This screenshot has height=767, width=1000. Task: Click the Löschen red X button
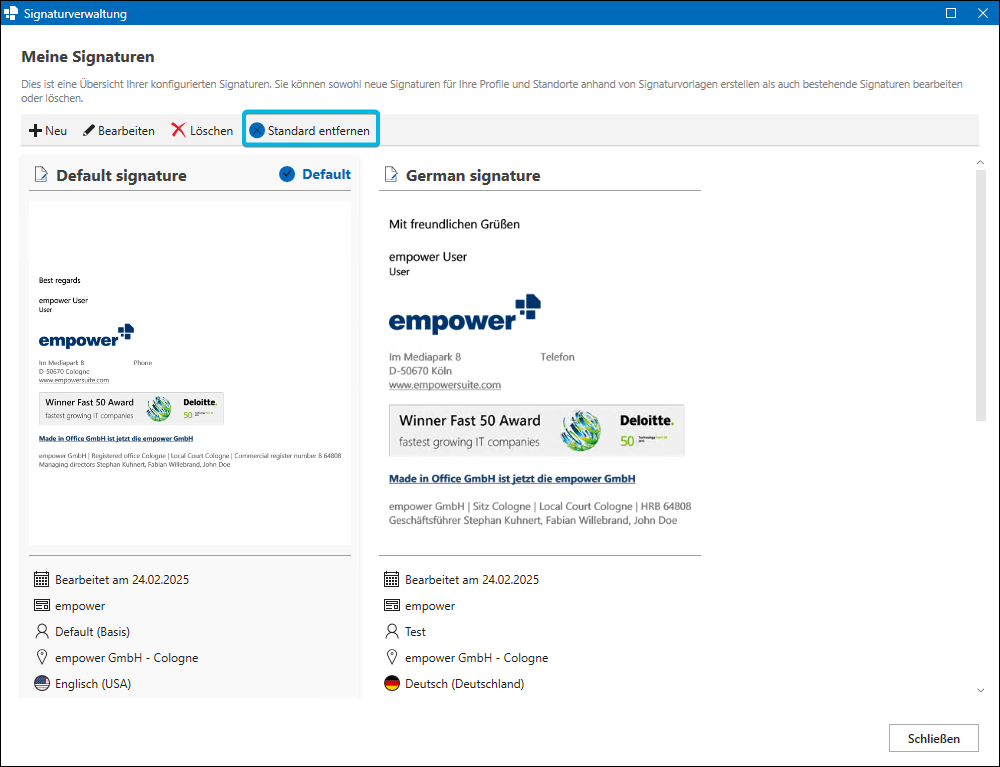[202, 131]
